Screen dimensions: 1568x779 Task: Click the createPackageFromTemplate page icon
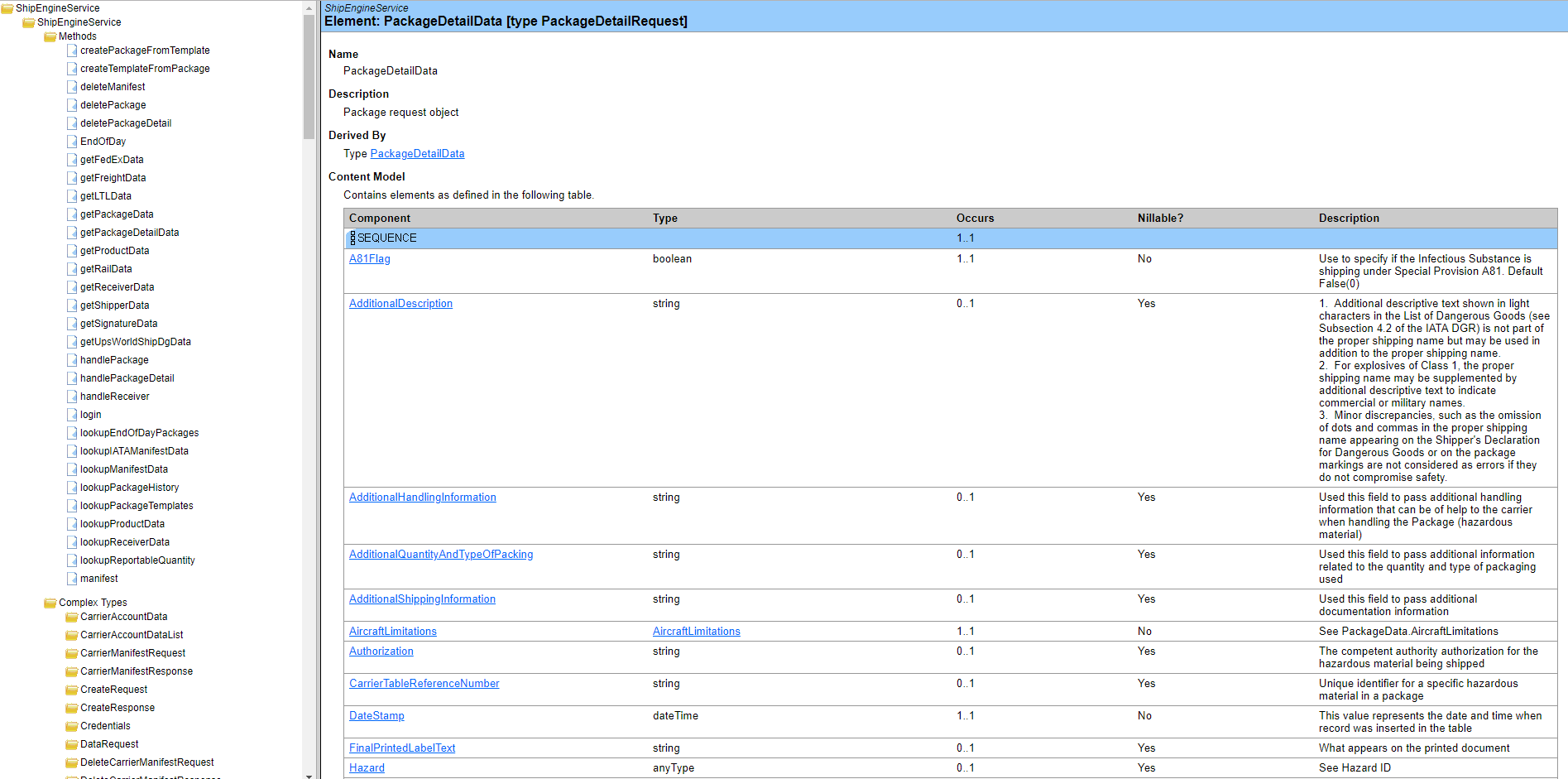coord(72,50)
